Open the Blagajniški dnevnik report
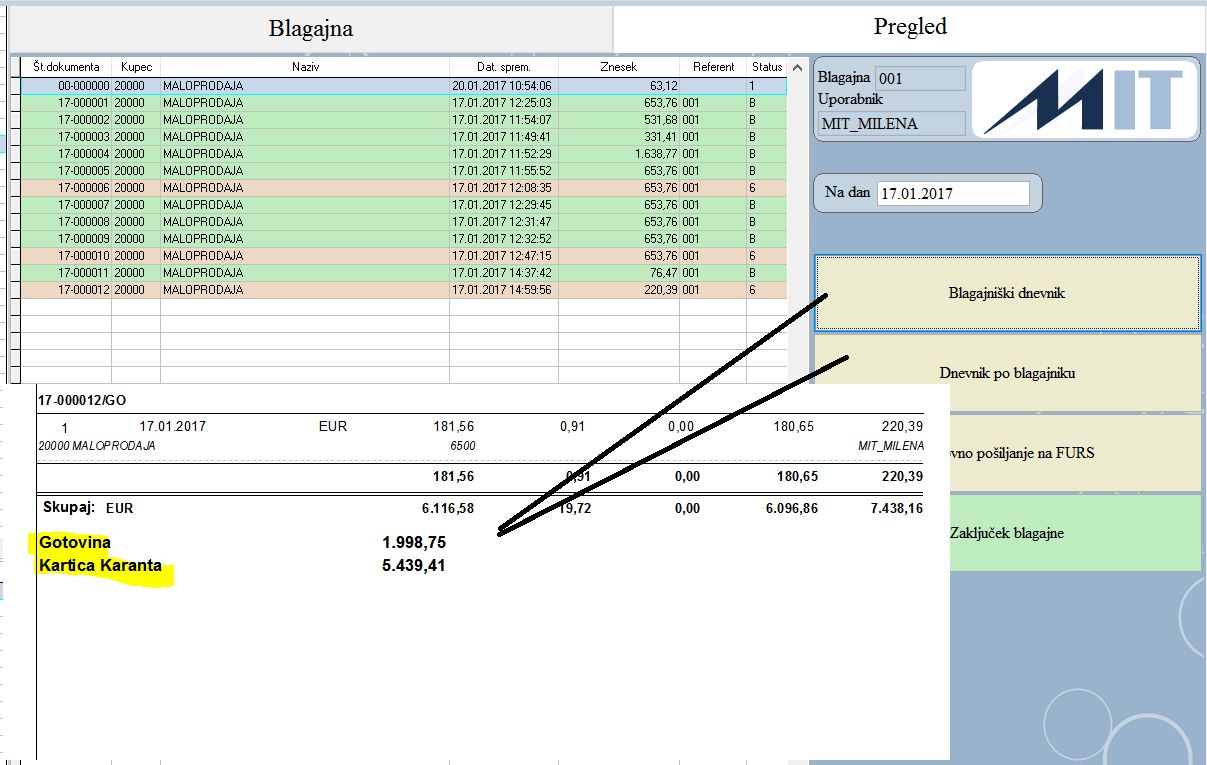The height and width of the screenshot is (765, 1207). [1007, 293]
